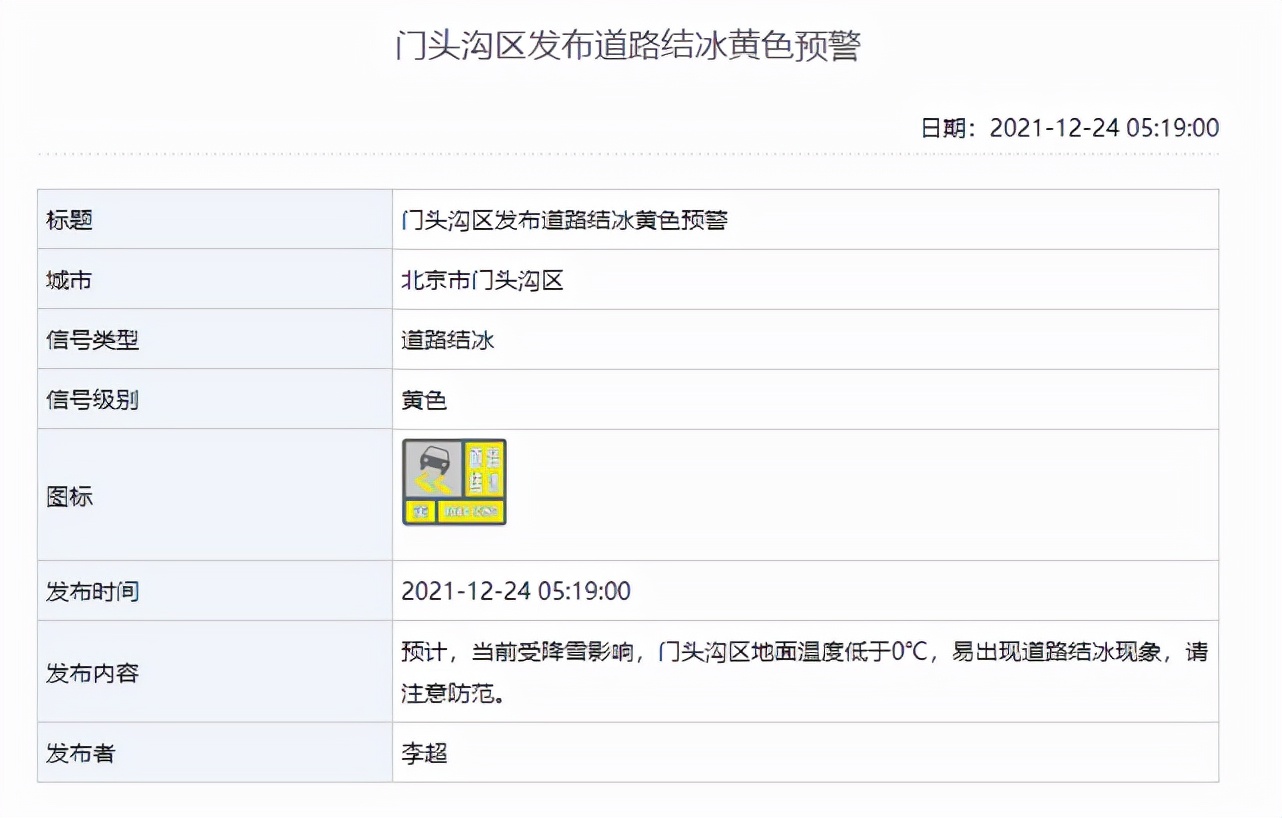The image size is (1282, 818).
Task: Click the road icing yellow warning icon
Action: tap(454, 482)
